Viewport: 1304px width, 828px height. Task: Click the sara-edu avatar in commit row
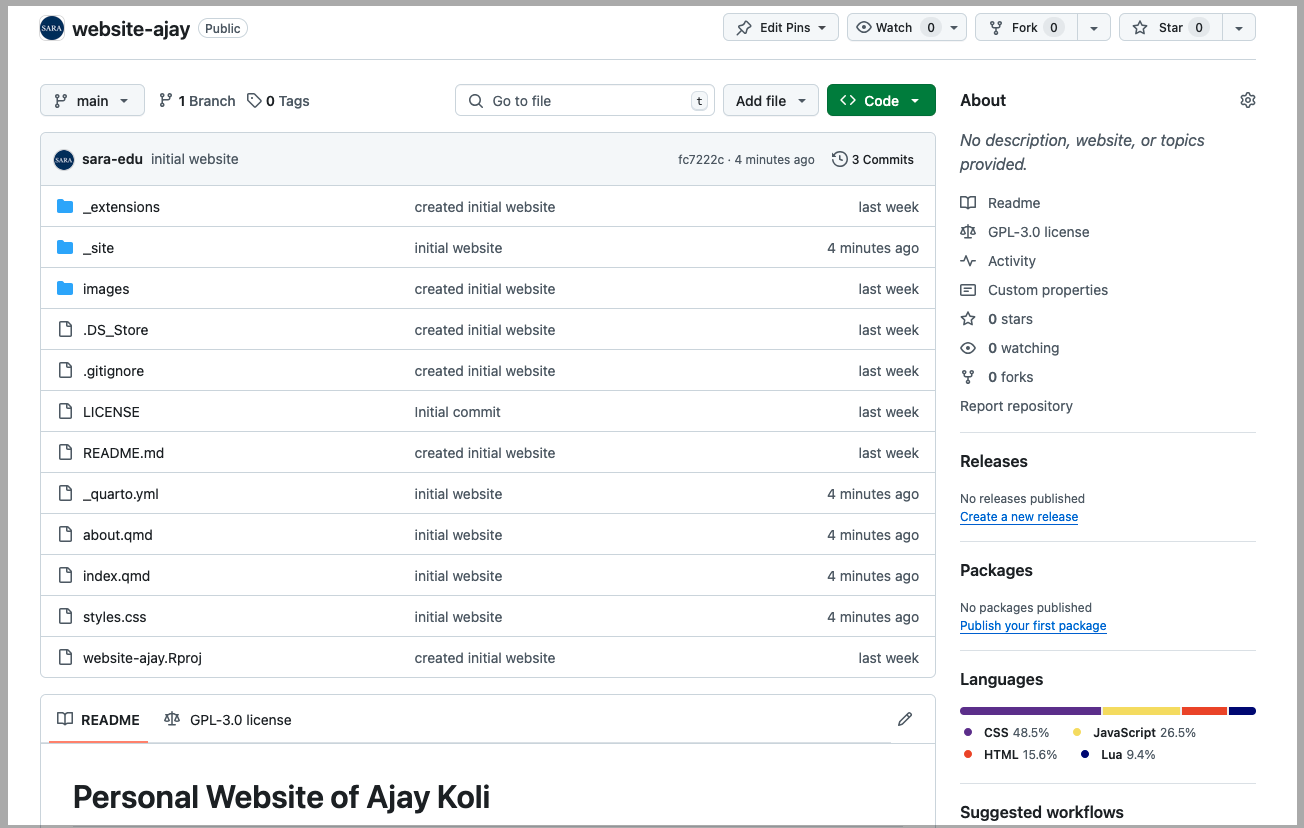pyautogui.click(x=64, y=159)
